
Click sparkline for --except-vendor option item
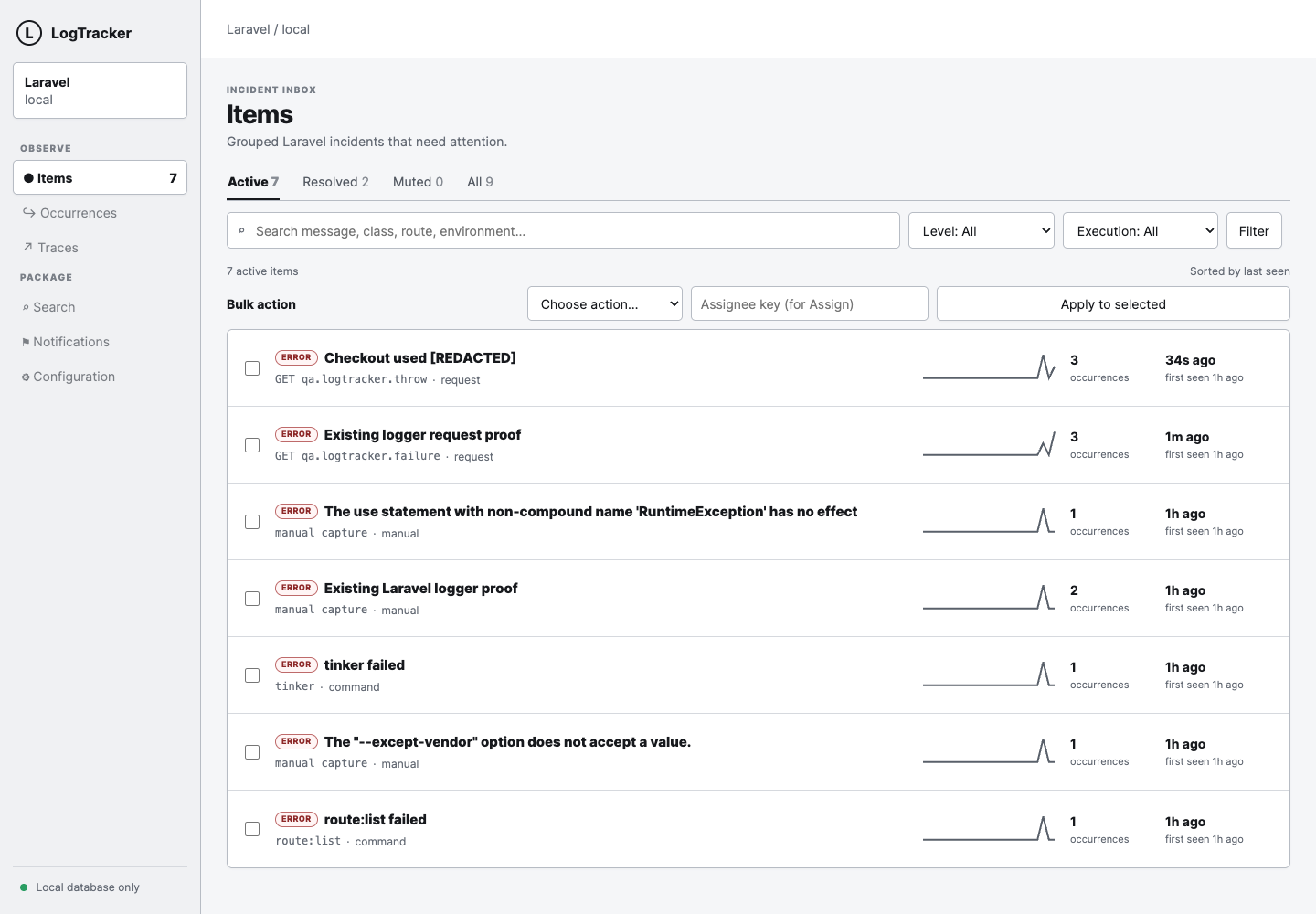(989, 751)
